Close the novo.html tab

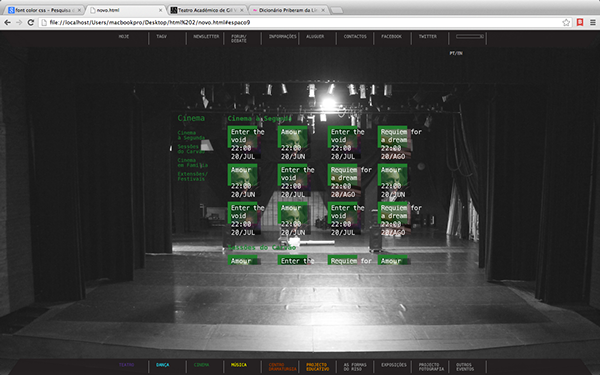tap(161, 10)
